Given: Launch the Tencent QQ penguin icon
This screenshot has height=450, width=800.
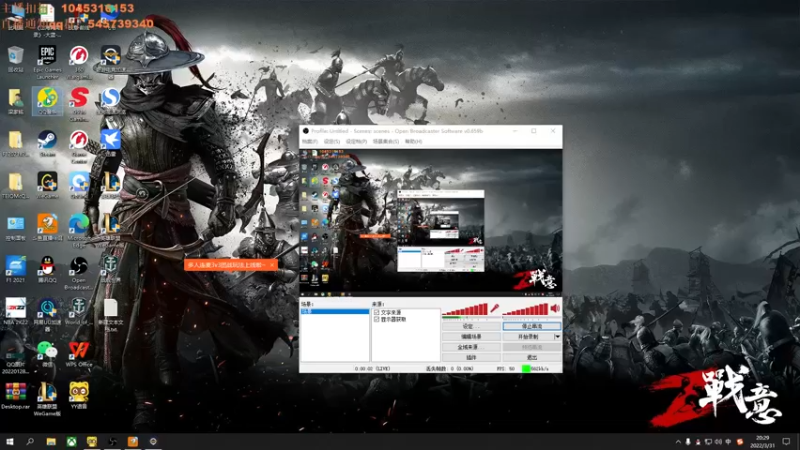Looking at the screenshot, I should [47, 269].
